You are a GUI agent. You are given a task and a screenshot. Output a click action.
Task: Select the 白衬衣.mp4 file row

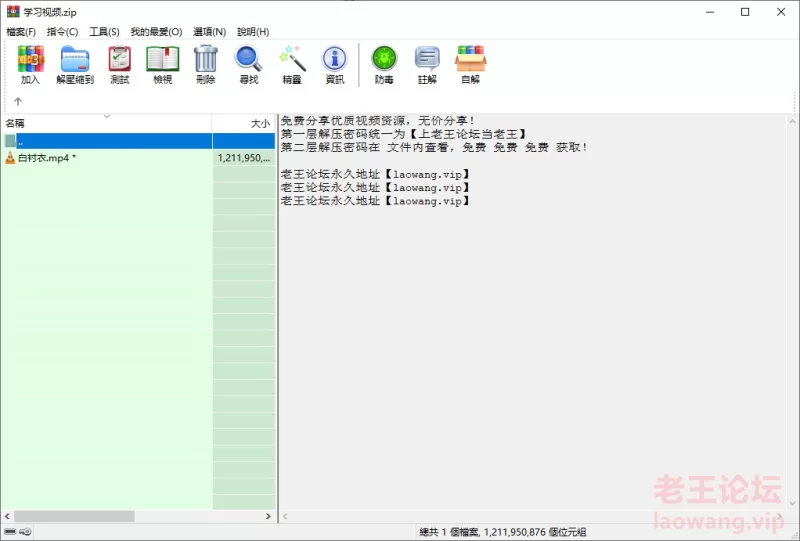tap(138, 158)
